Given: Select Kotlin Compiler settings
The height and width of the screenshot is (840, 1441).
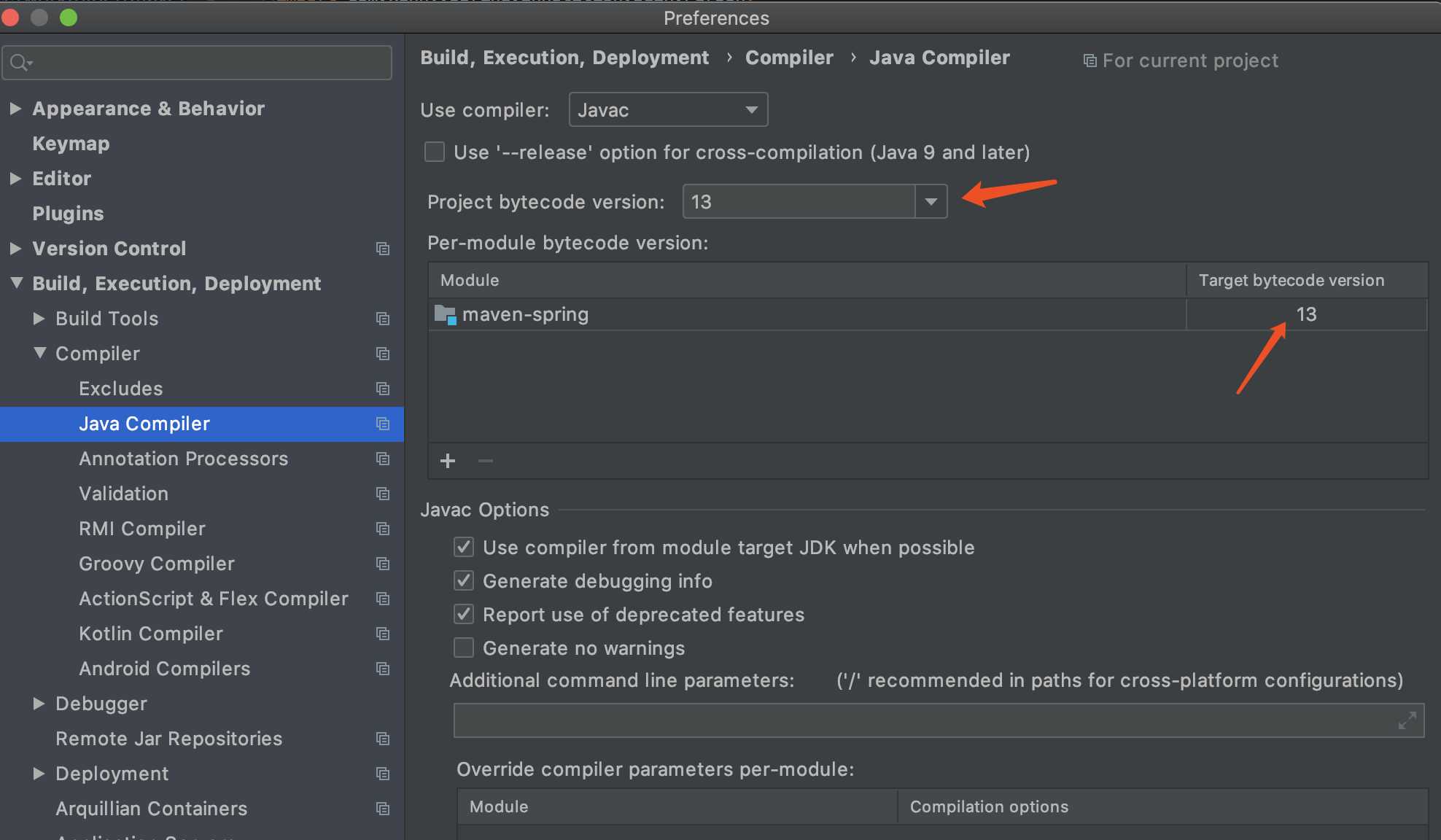Looking at the screenshot, I should pyautogui.click(x=150, y=634).
